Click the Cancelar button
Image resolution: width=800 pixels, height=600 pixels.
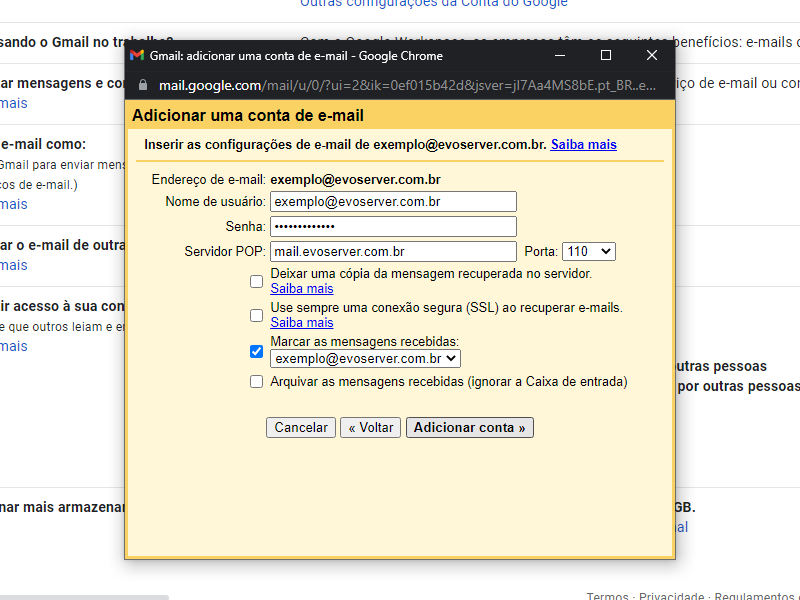click(301, 428)
